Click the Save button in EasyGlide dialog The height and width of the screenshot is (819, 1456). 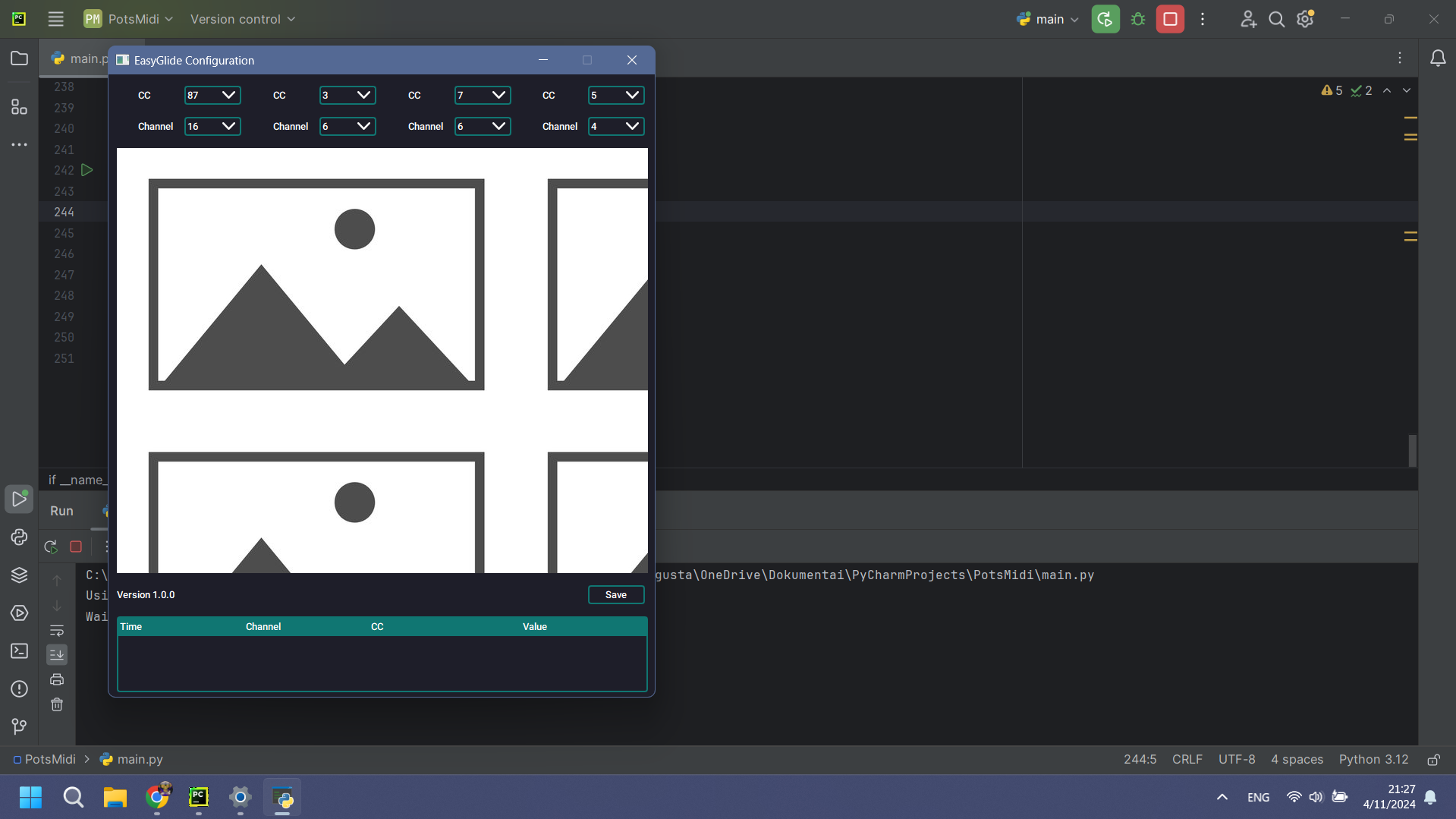[615, 594]
